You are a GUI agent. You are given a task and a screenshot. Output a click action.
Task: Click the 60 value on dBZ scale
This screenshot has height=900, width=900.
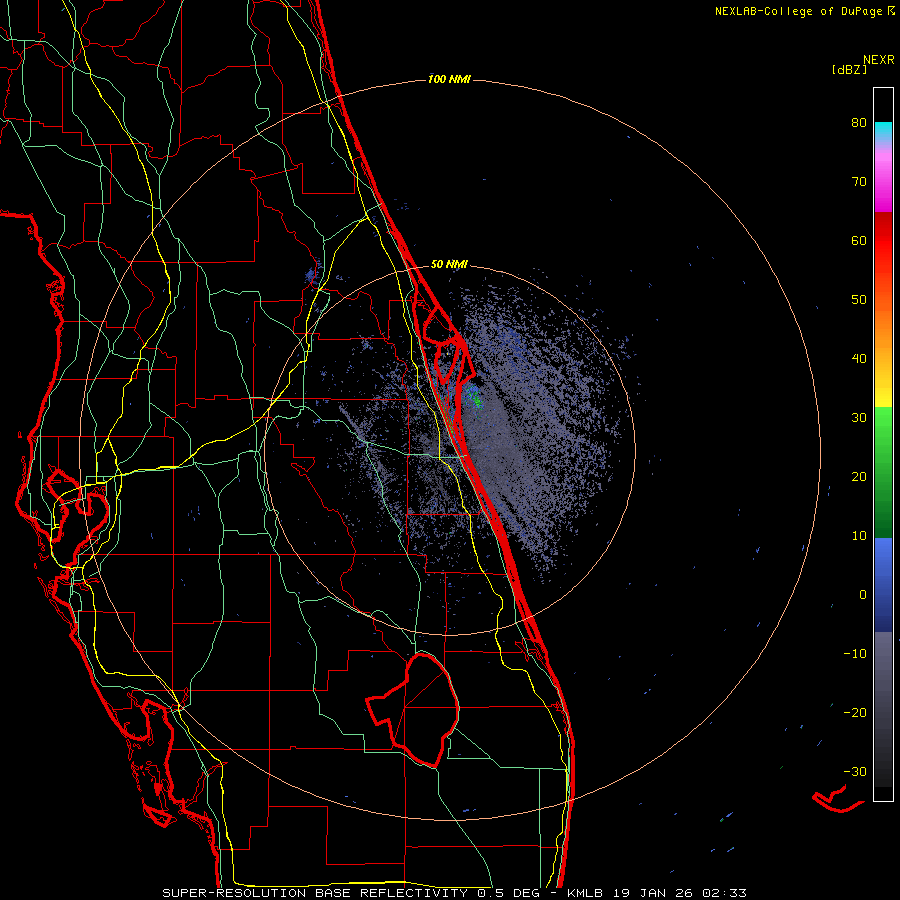tap(859, 240)
